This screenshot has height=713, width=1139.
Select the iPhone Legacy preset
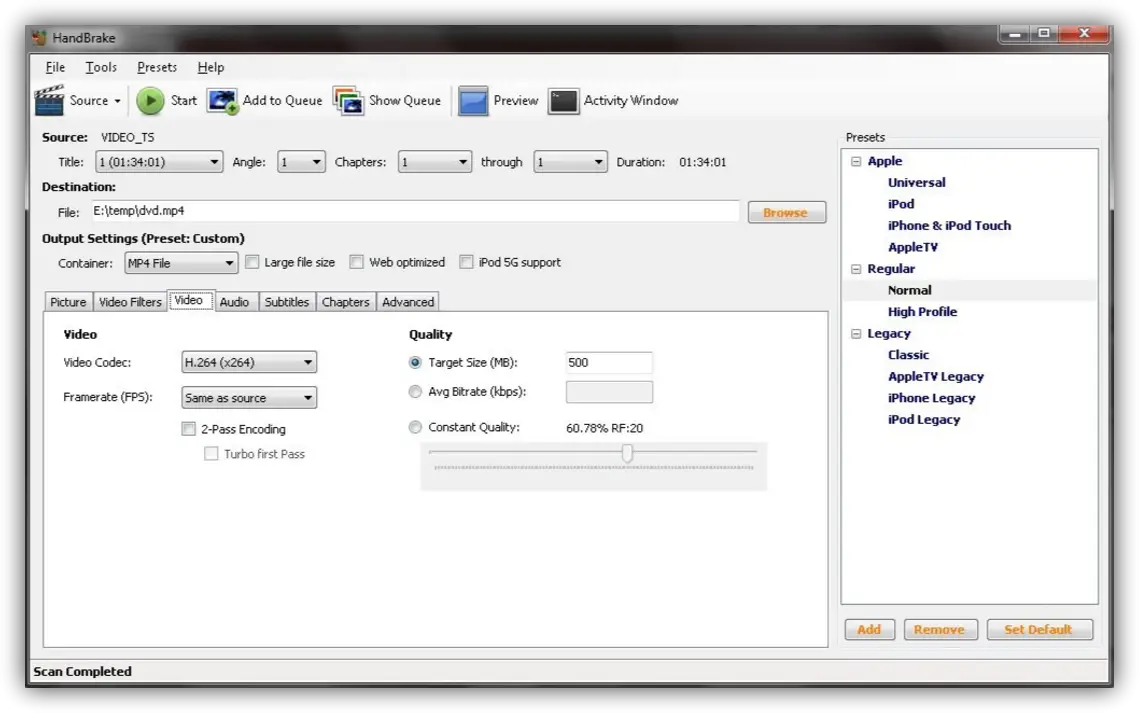point(931,398)
